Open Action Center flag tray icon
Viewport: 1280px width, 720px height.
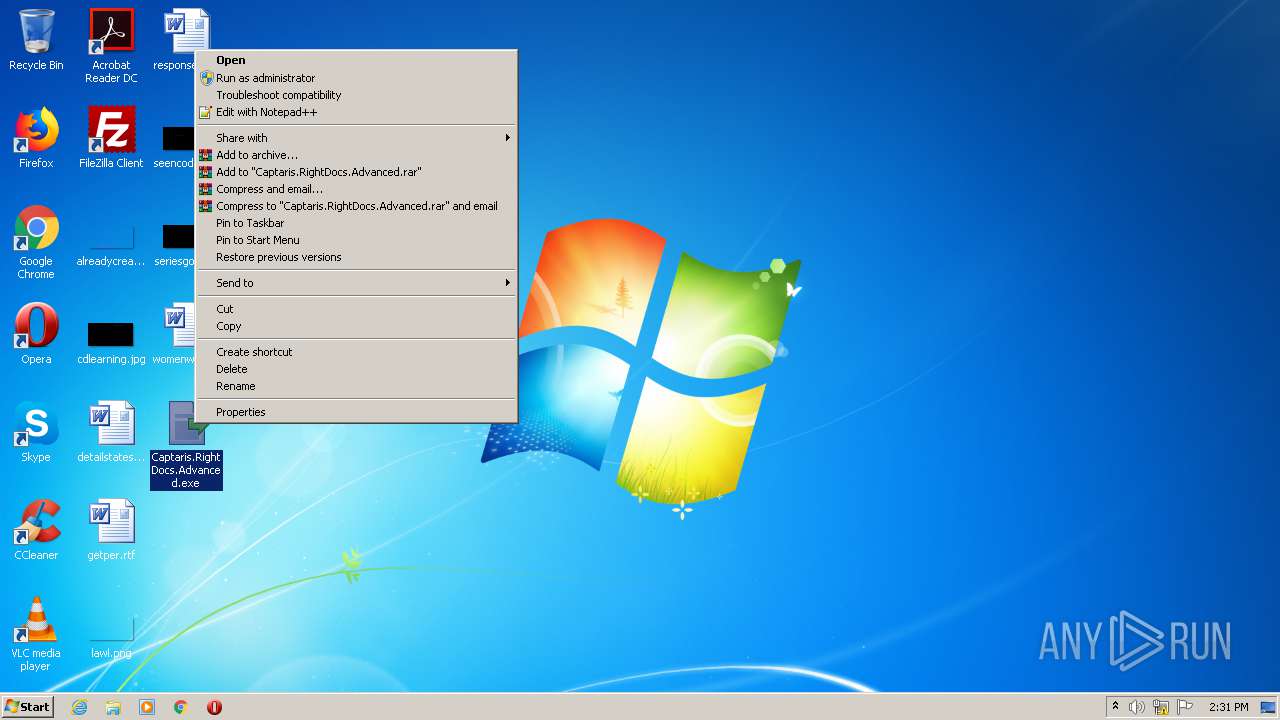tap(1185, 707)
